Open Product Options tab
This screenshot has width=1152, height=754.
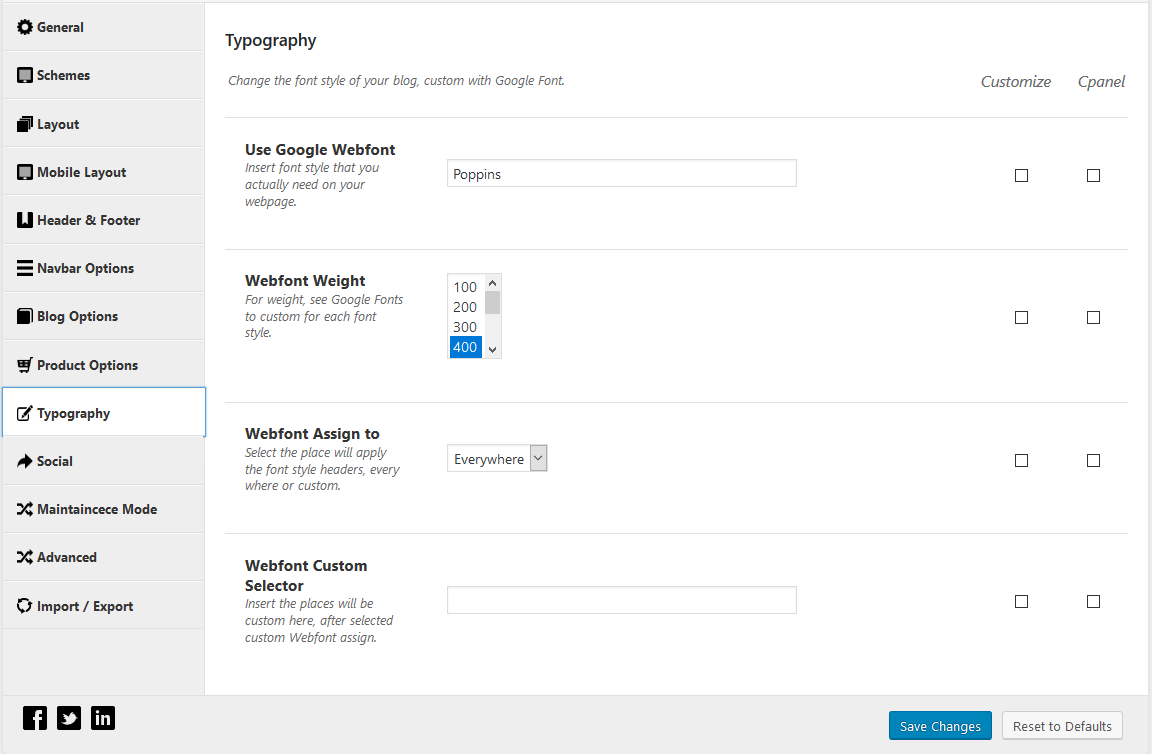[104, 365]
